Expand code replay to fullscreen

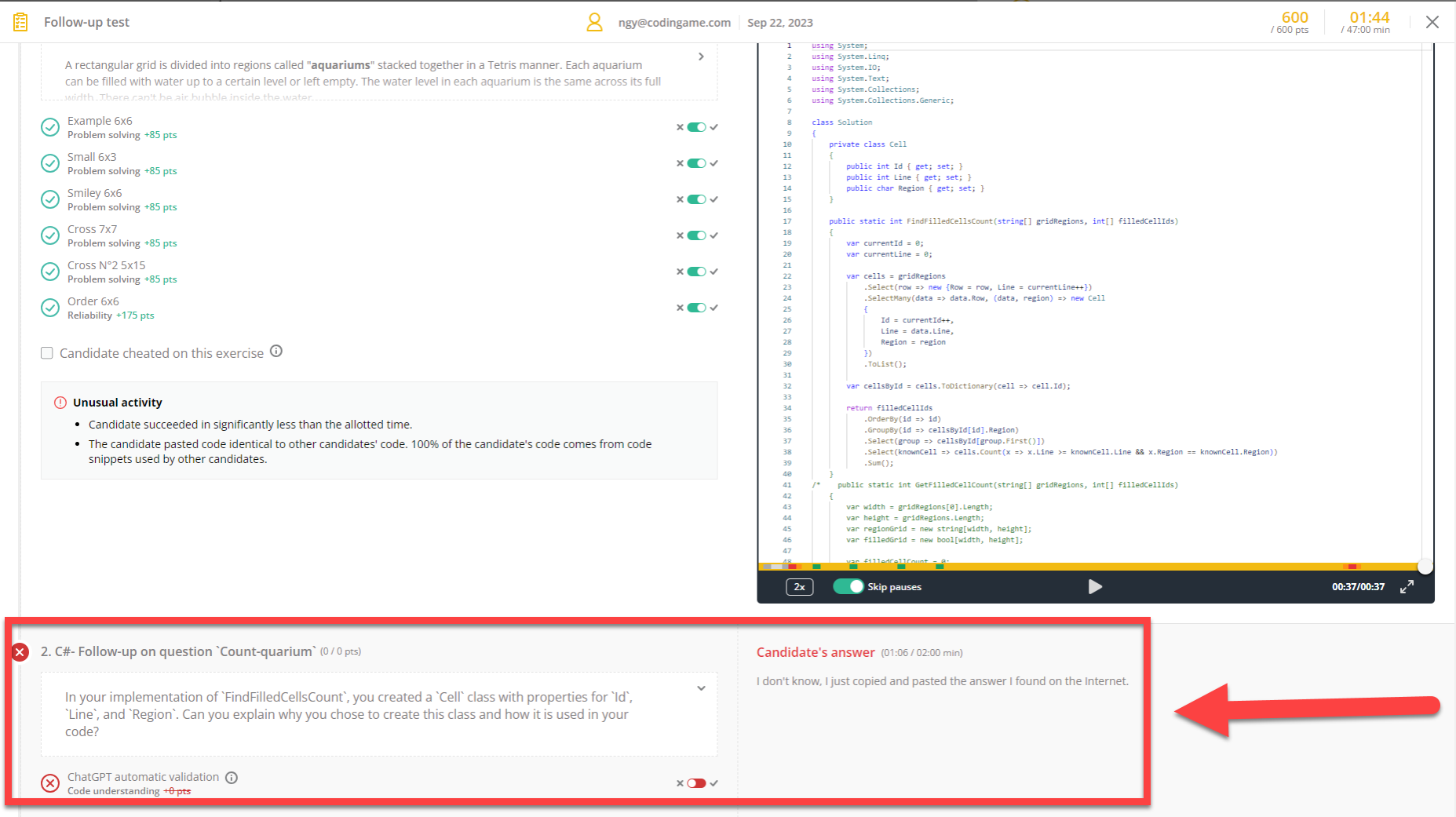point(1407,587)
